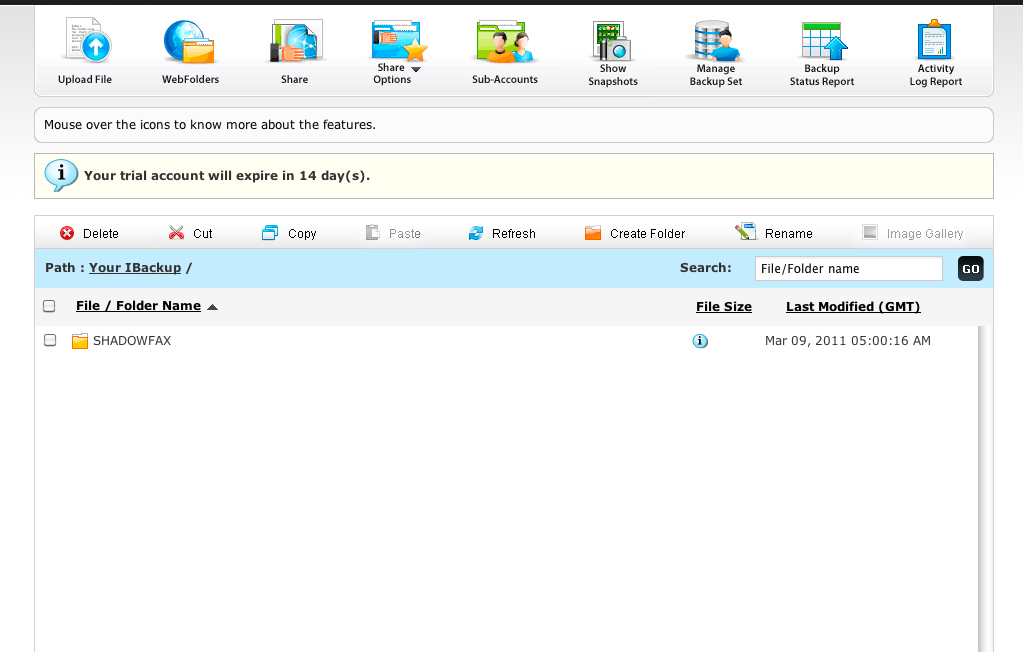This screenshot has width=1023, height=652.
Task: View the Backup Status Report icon
Action: 824,41
